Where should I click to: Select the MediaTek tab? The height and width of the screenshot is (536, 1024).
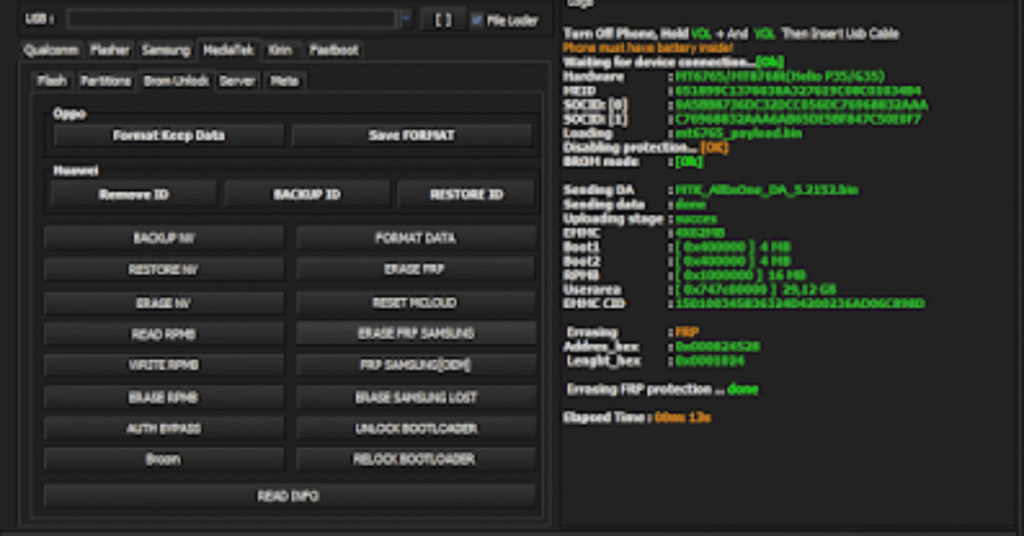228,50
